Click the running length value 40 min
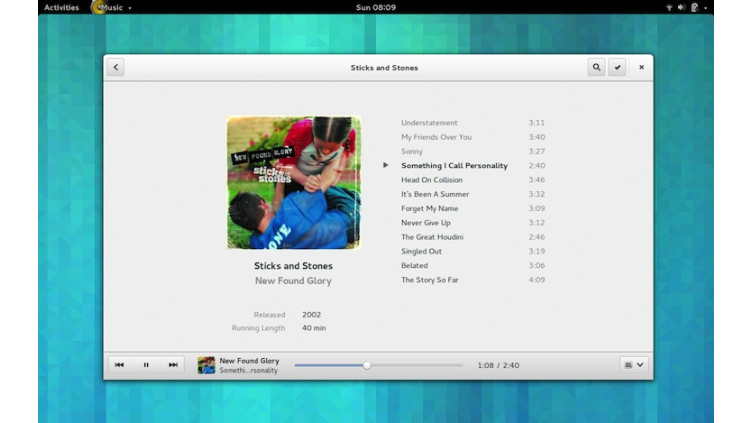The image size is (752, 423). tap(314, 328)
